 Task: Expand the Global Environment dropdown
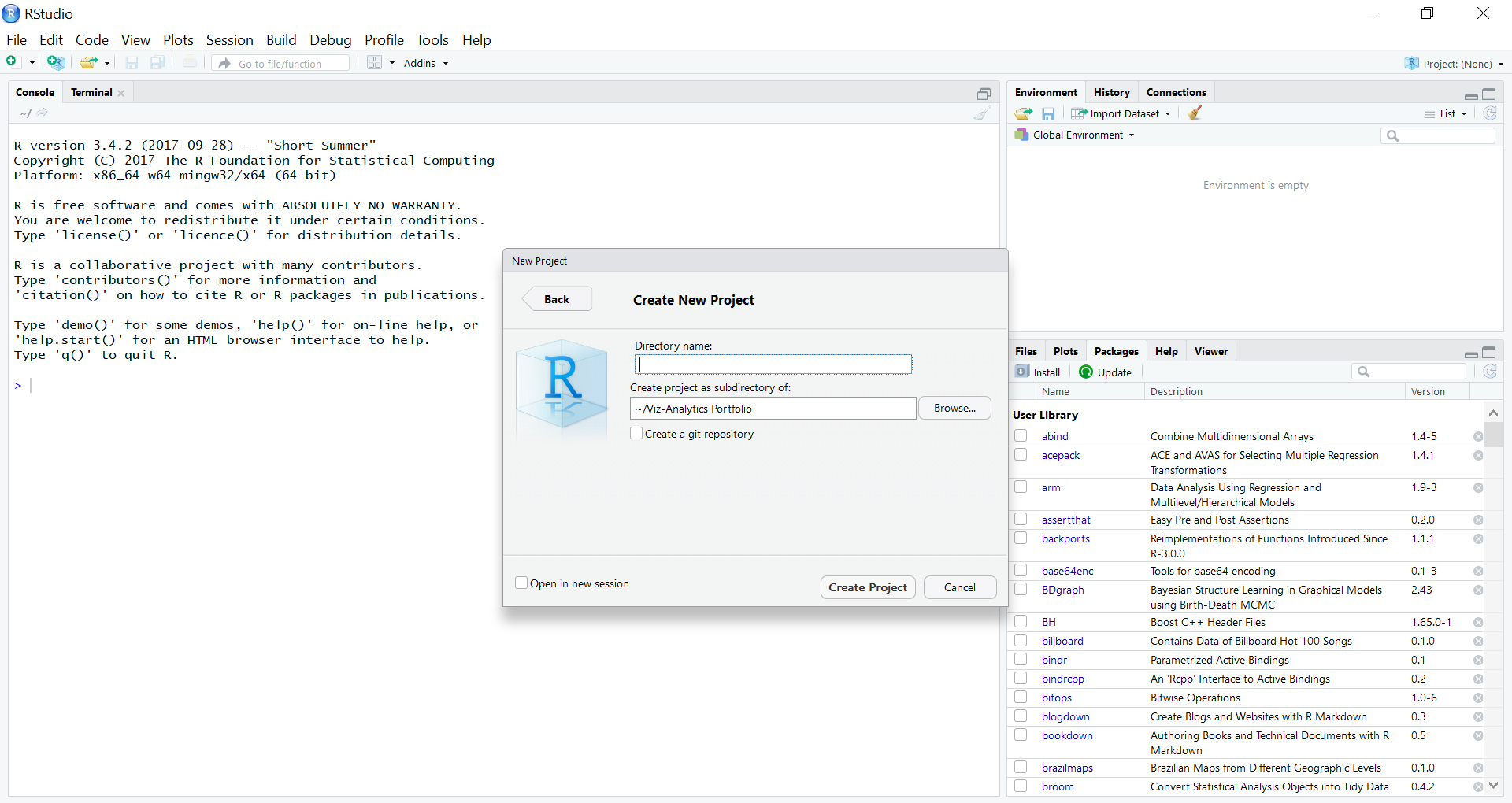click(1076, 135)
